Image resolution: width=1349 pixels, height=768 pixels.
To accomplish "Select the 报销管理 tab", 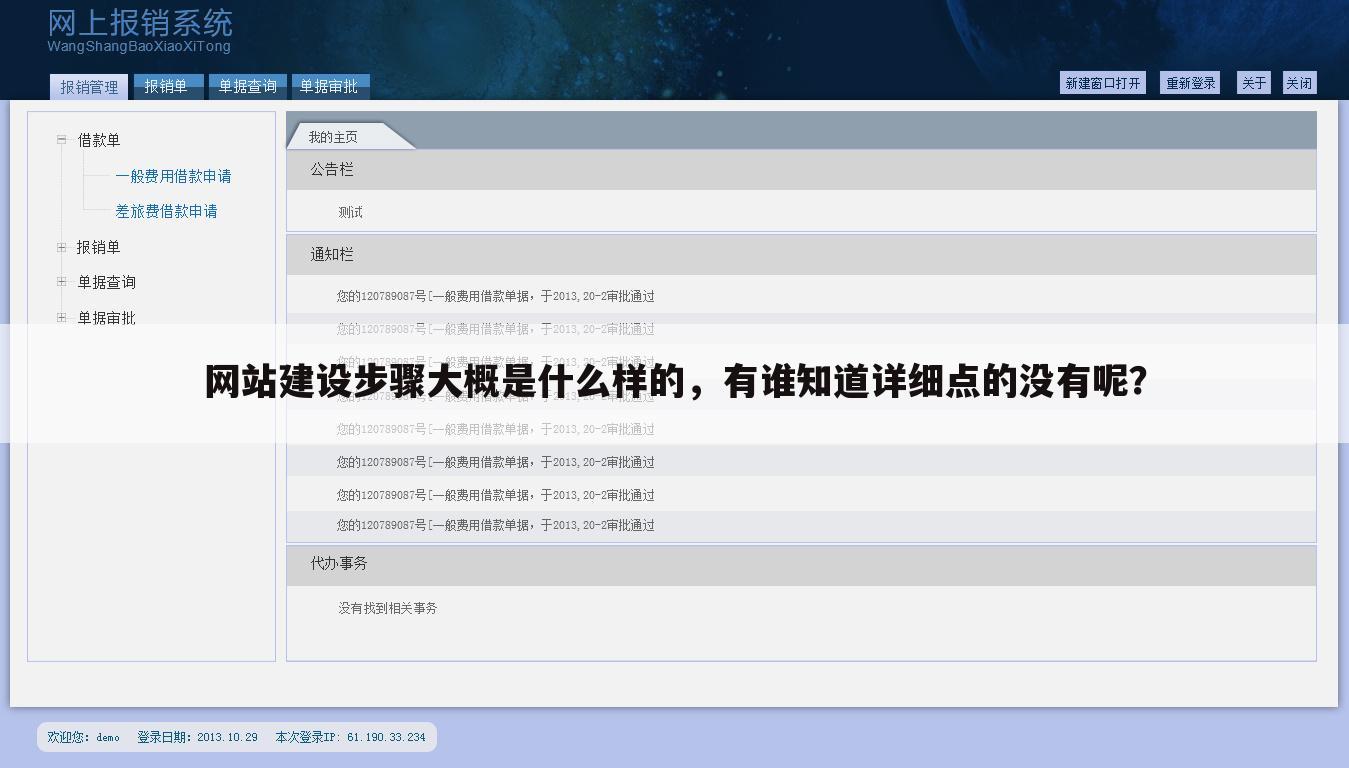I will 89,86.
